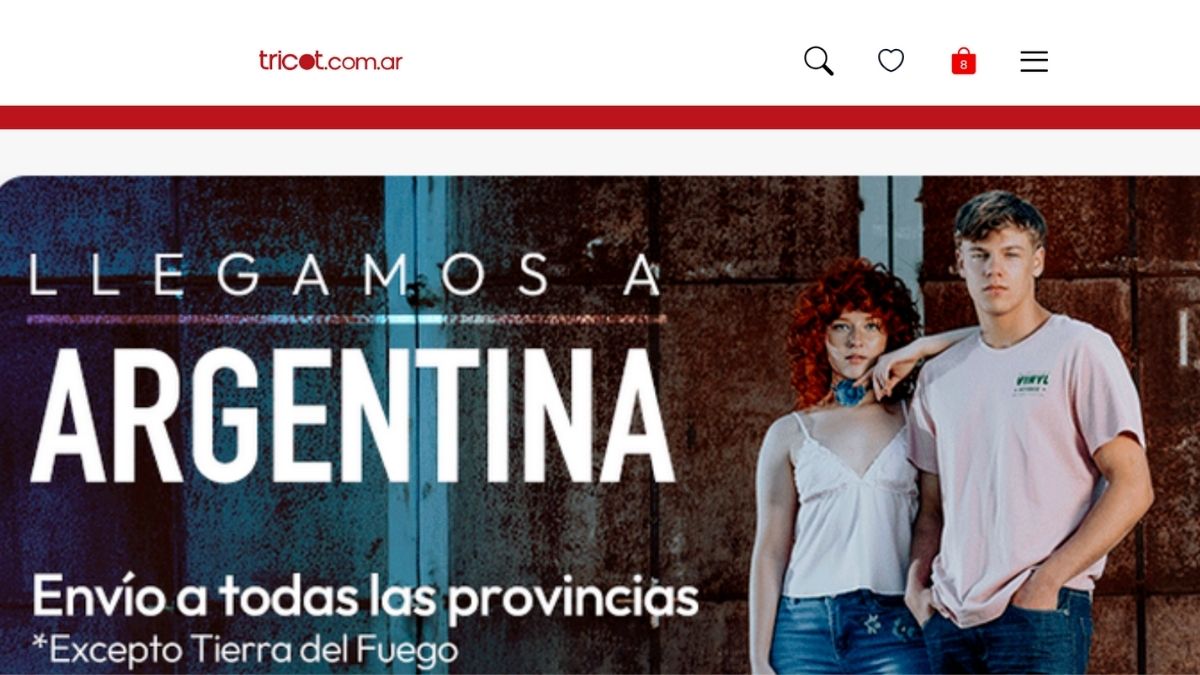Screen dimensions: 1200x675
Task: Click the ARGENTINA banner headline
Action: (x=354, y=416)
